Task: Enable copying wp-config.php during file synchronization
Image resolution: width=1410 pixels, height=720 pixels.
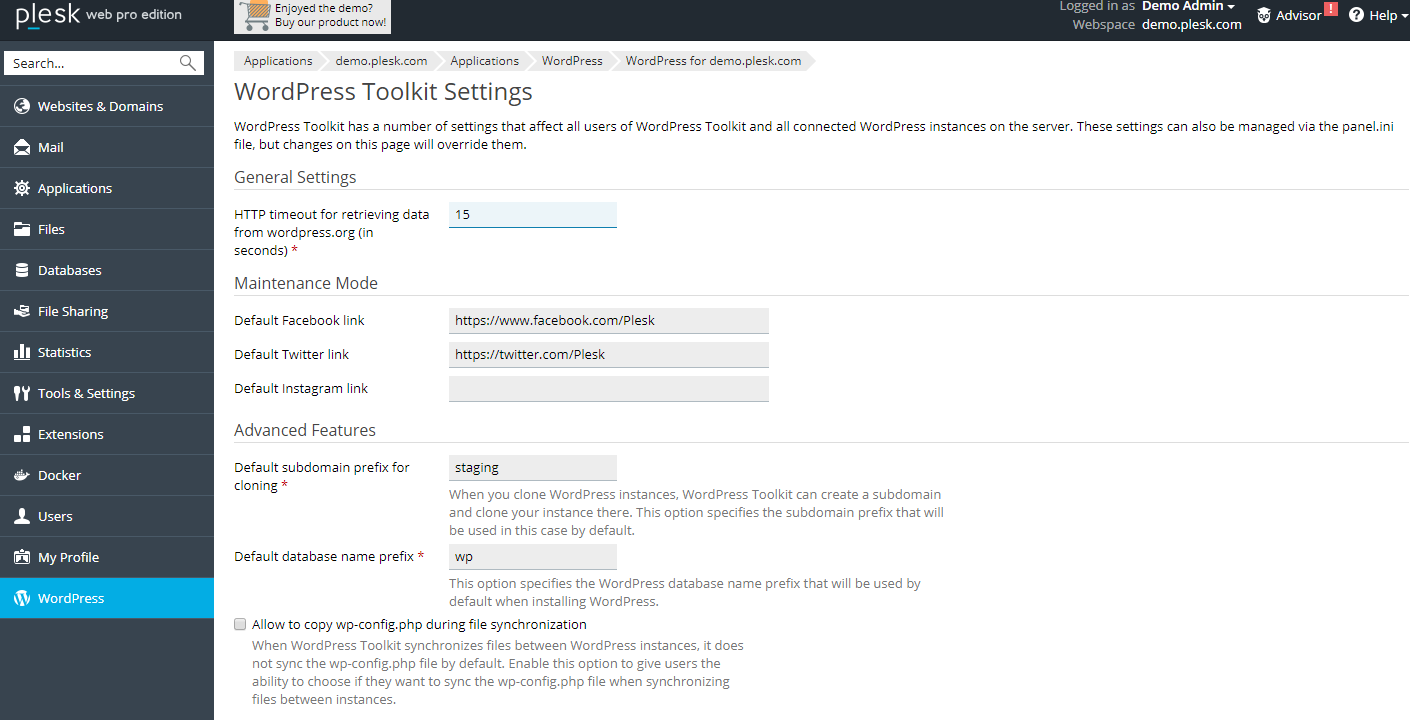Action: [x=240, y=624]
